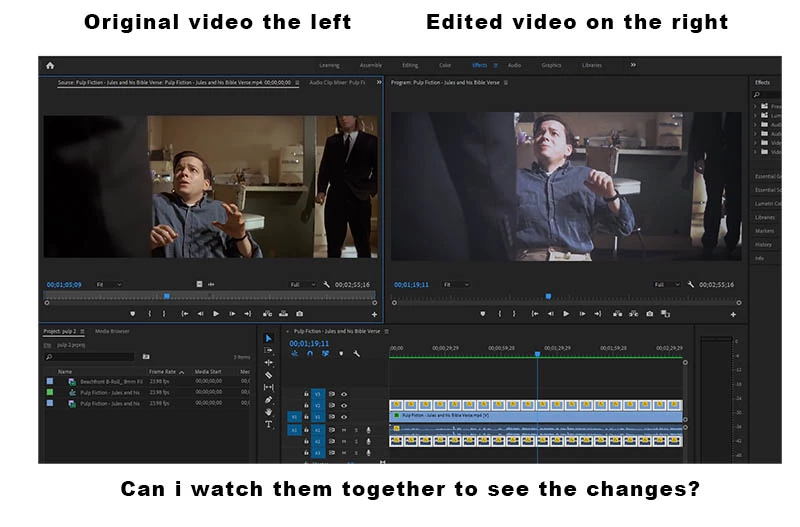Screen dimensions: 800x527
Task: Go to Out point in Program monitor
Action: [597, 314]
